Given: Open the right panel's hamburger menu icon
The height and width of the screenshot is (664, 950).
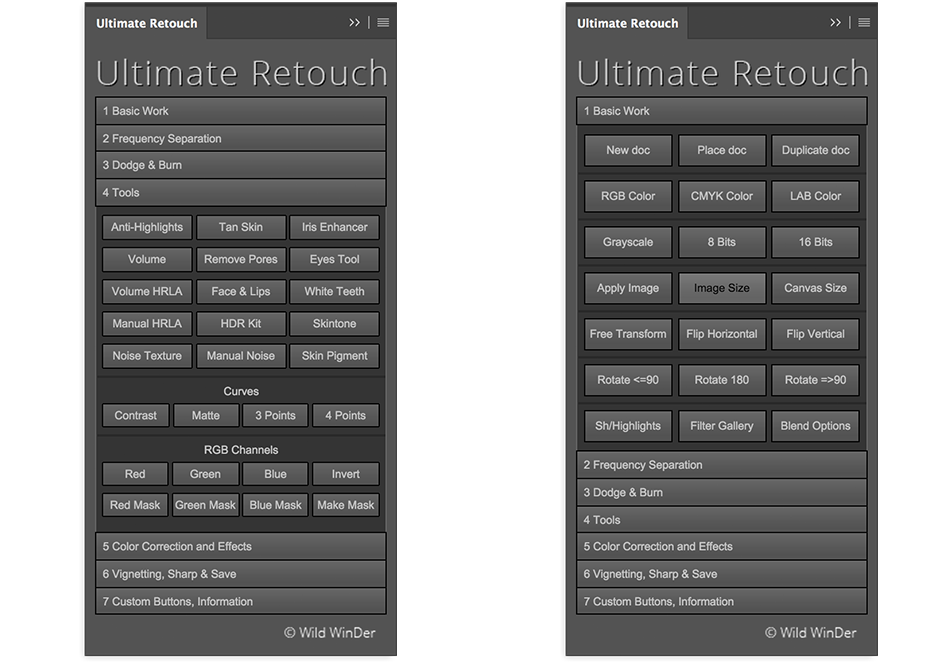Looking at the screenshot, I should pyautogui.click(x=864, y=22).
